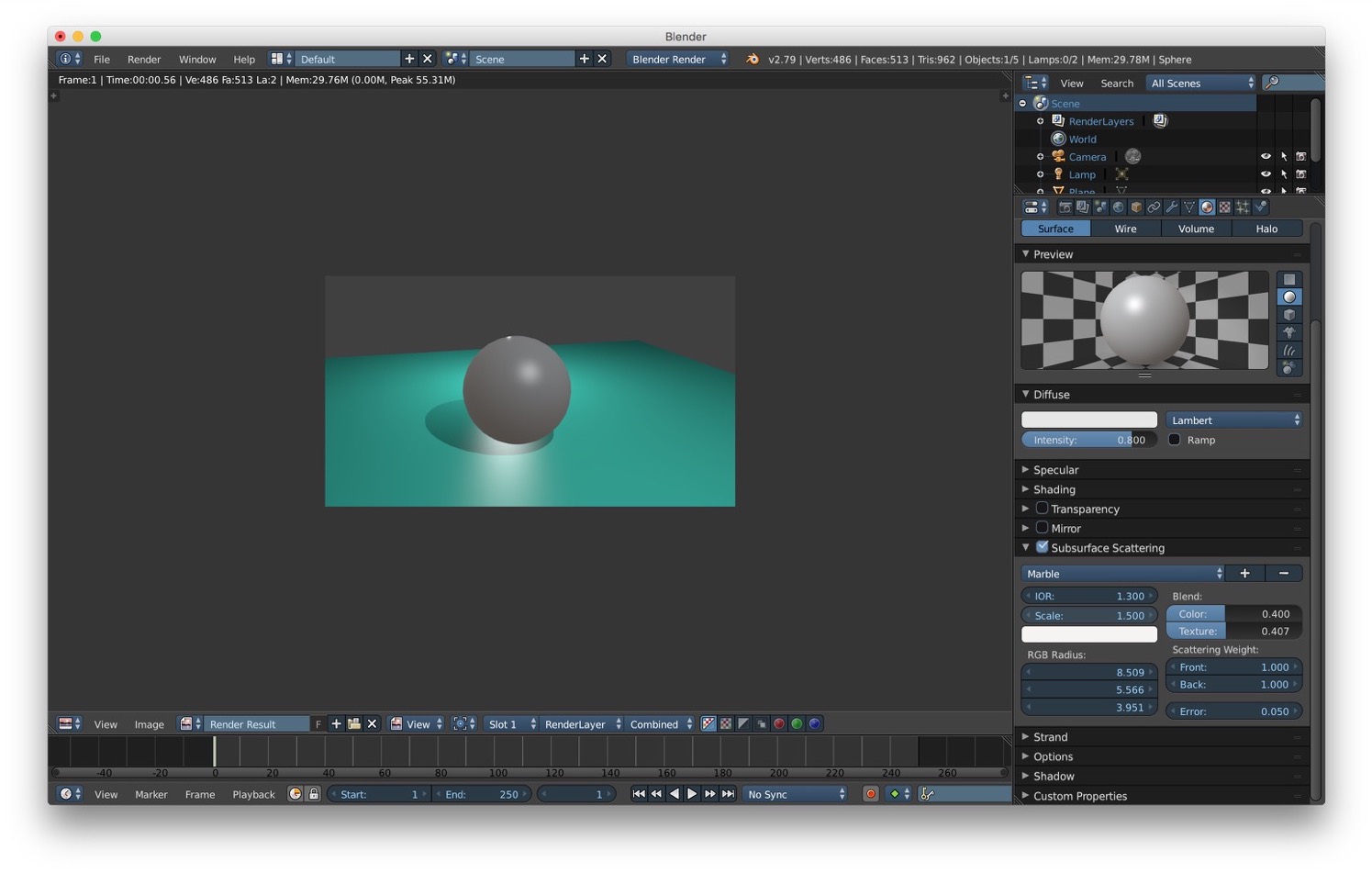Open the Texture properties tab

(1224, 207)
